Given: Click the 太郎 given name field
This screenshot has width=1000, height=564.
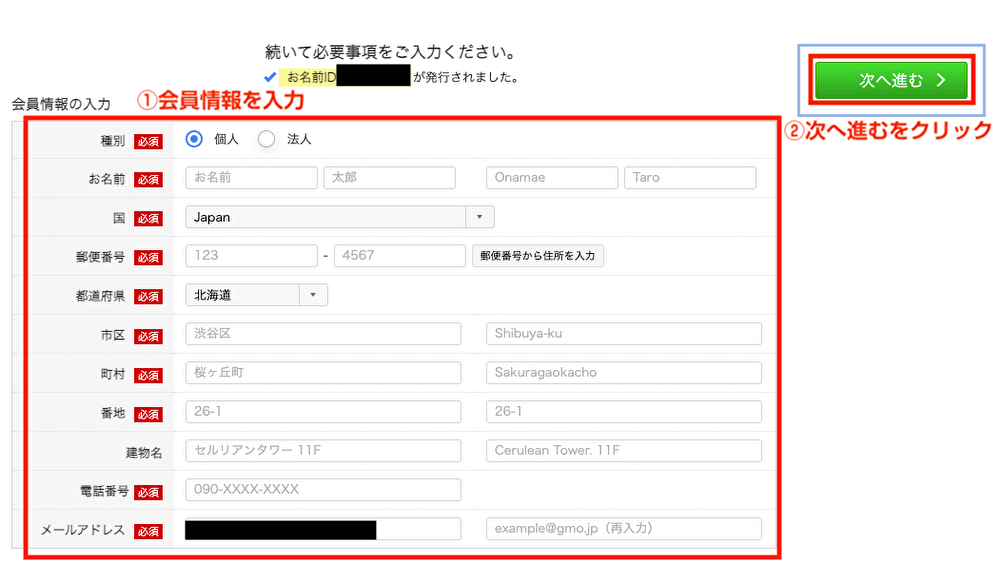Looking at the screenshot, I should coord(389,178).
